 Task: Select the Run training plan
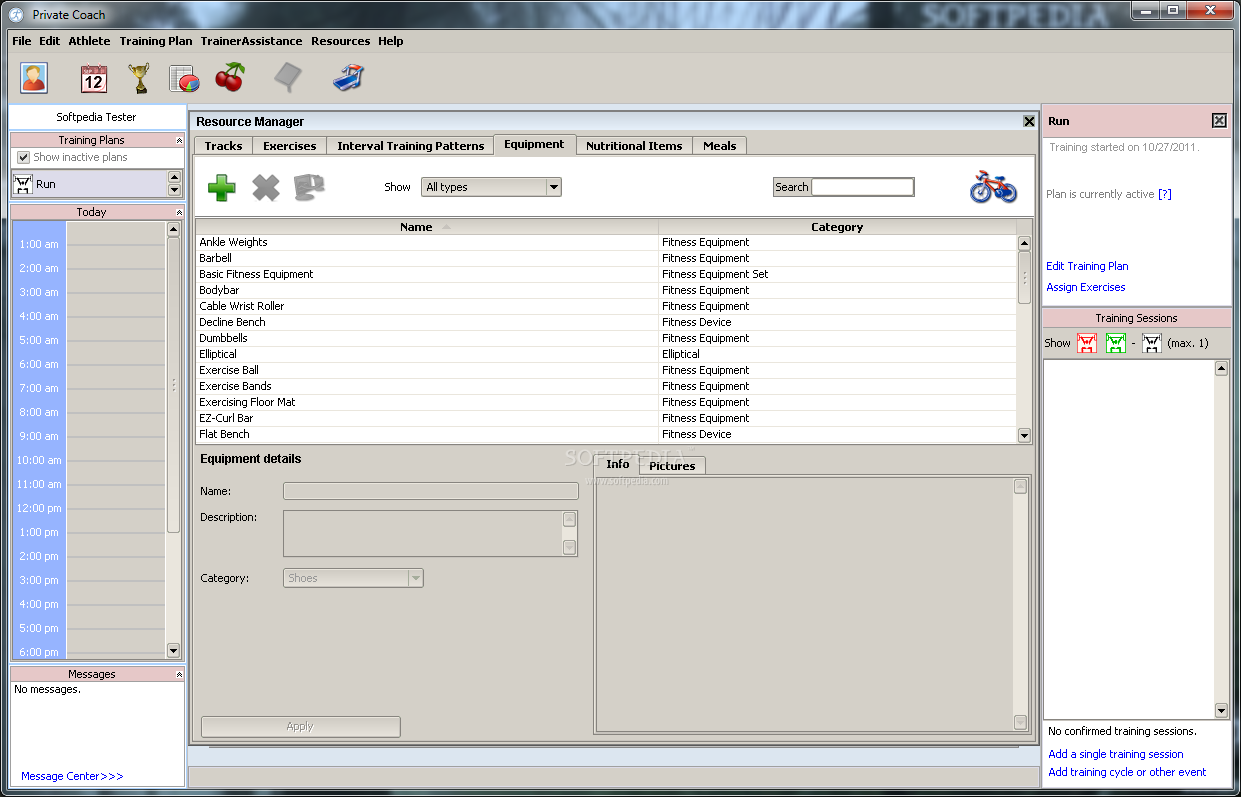tap(88, 184)
